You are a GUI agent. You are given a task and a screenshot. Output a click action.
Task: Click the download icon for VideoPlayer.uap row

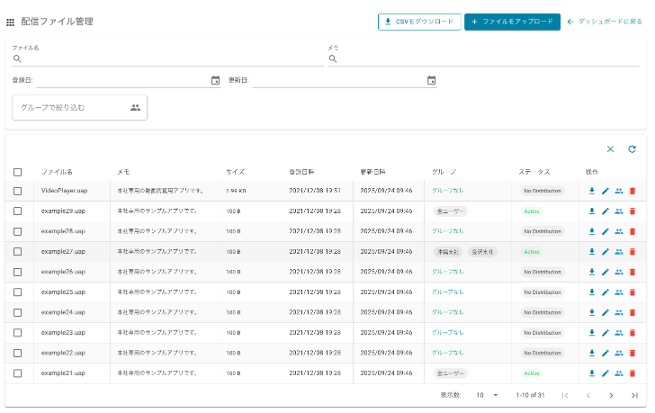click(591, 191)
